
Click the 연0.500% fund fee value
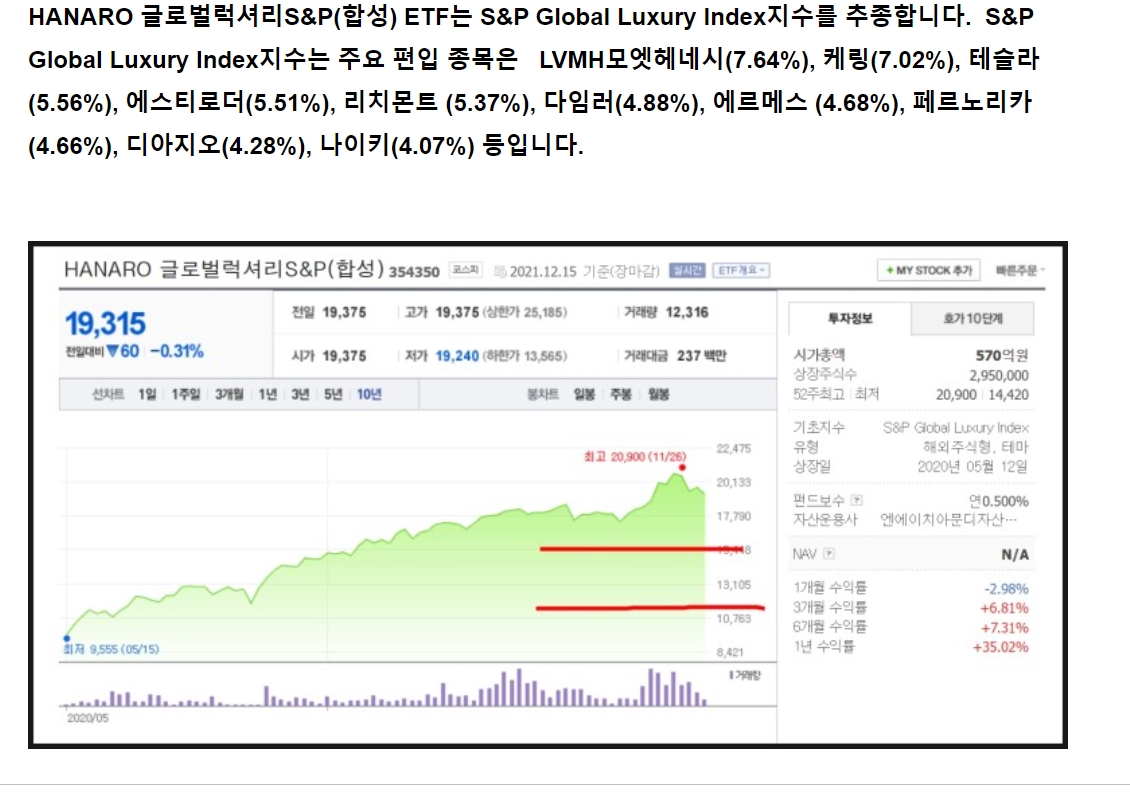tap(999, 501)
